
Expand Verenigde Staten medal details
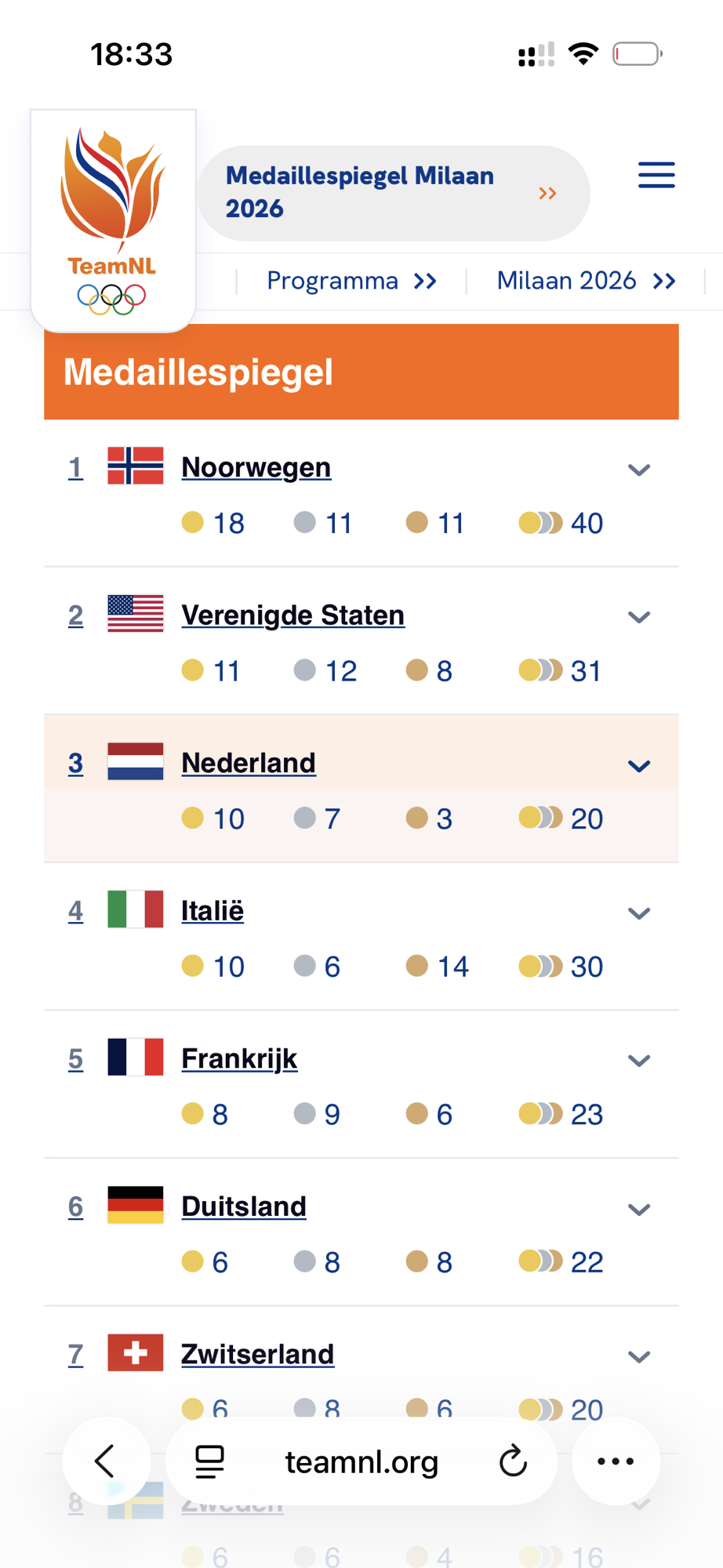639,617
